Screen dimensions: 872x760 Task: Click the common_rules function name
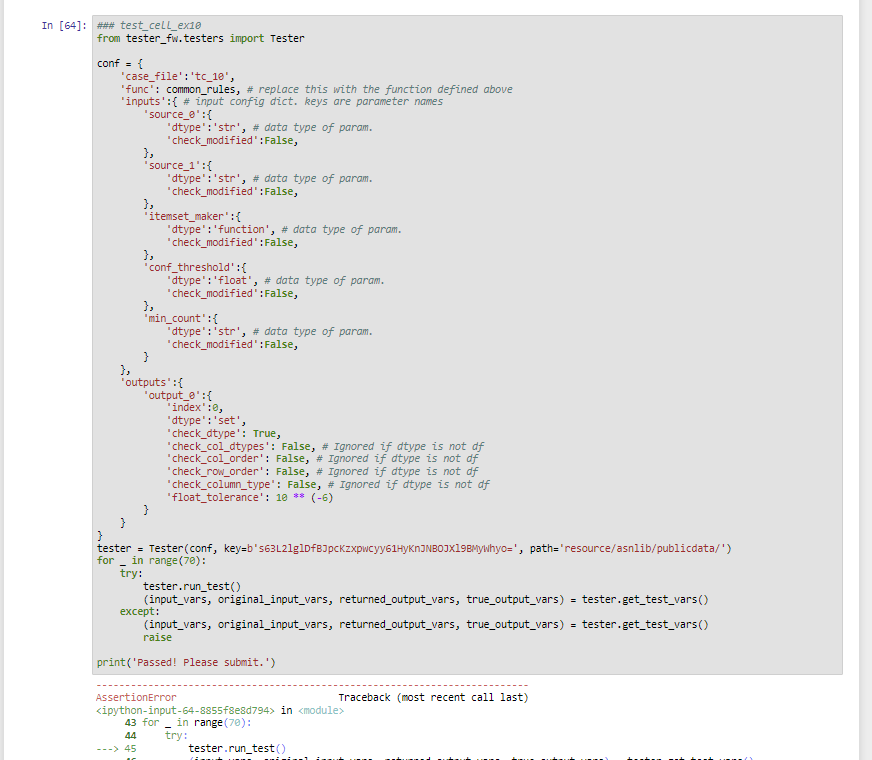[202, 90]
